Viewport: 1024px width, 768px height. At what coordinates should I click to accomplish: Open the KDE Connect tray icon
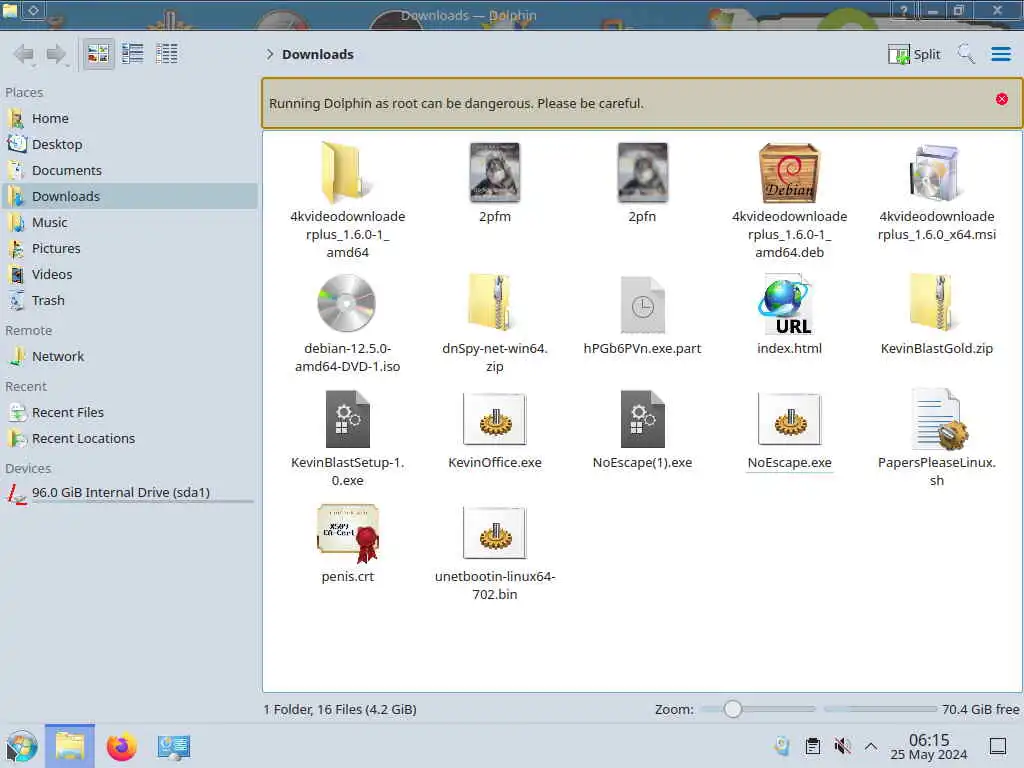point(782,746)
